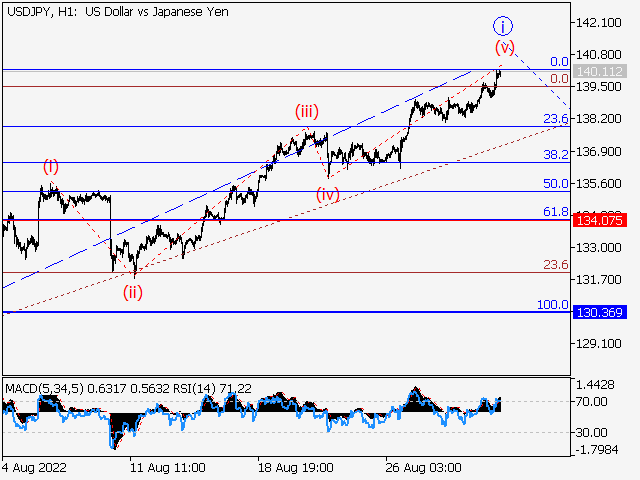Click the 139.500 price axis value
The image size is (640, 480).
coord(598,87)
